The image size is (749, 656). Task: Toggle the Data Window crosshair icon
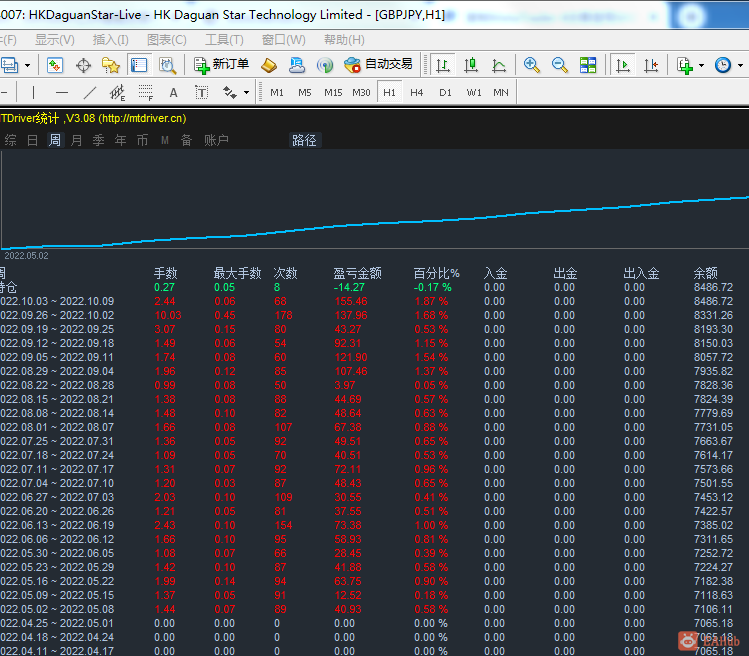coord(83,65)
